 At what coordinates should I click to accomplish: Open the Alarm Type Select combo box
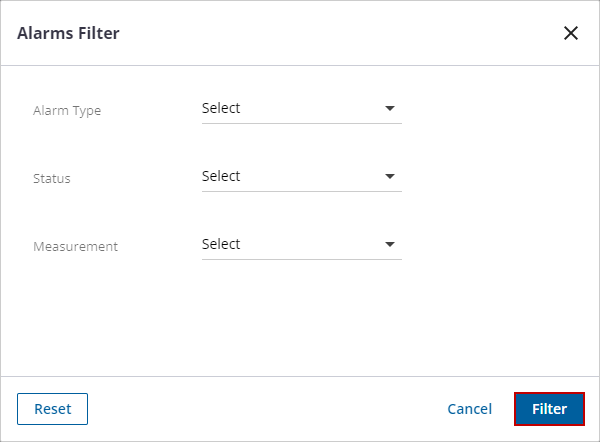[x=300, y=108]
